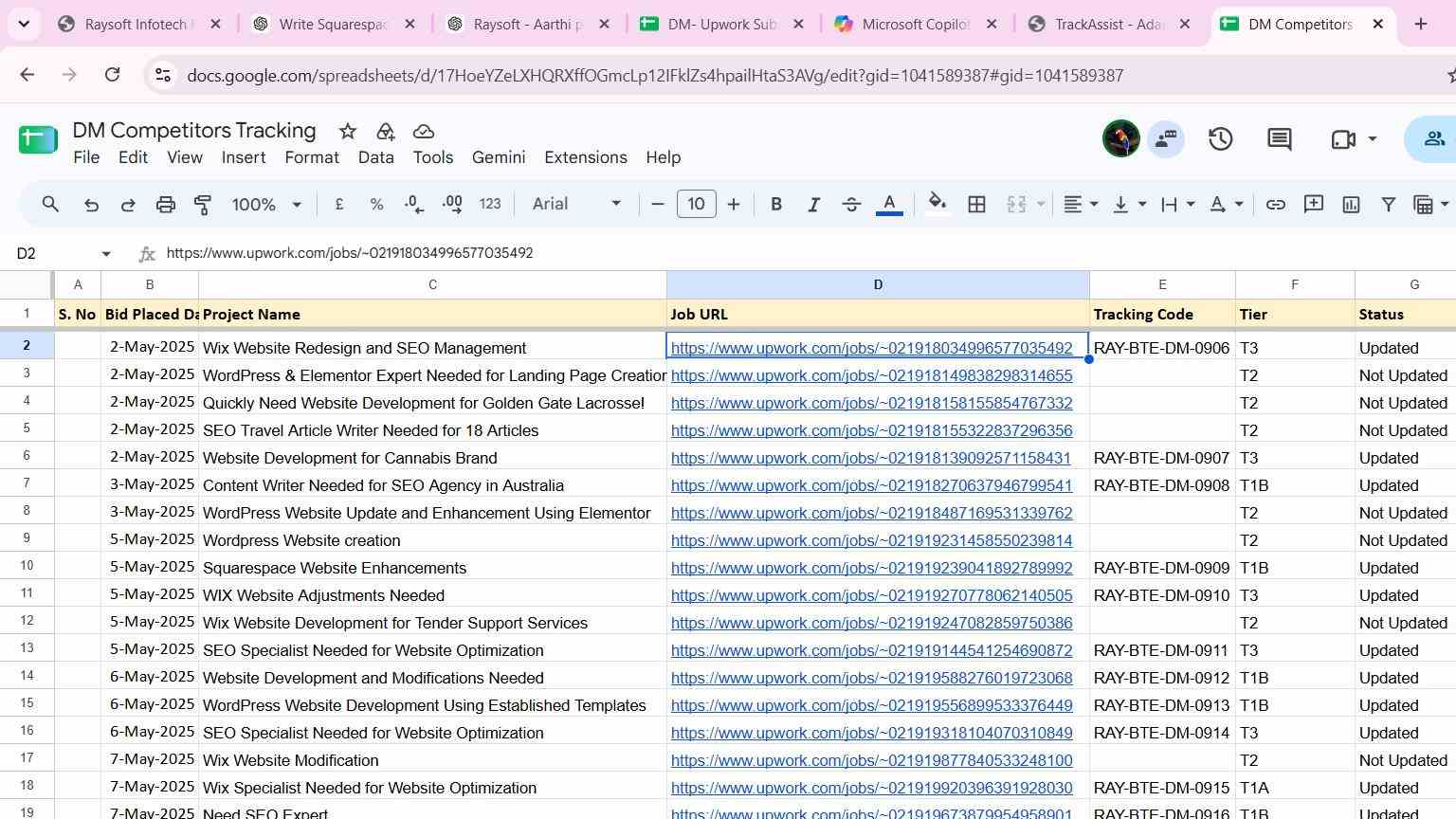Open the fill colour paint bucket

tap(937, 204)
